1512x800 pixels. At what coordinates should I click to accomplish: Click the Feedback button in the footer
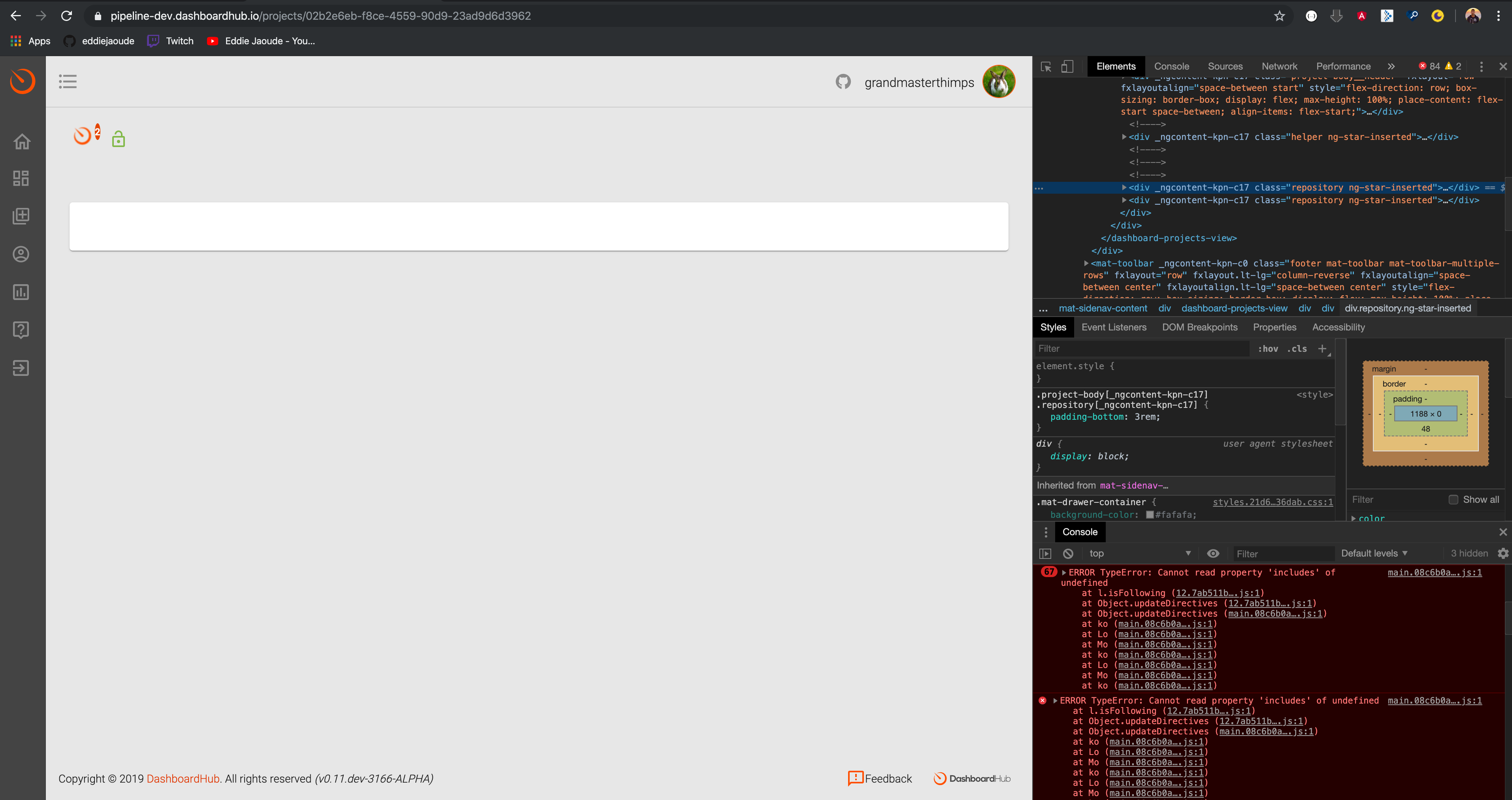pos(879,779)
